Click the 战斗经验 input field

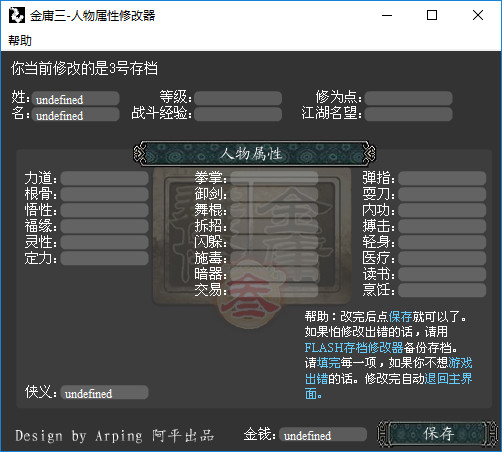[x=238, y=115]
